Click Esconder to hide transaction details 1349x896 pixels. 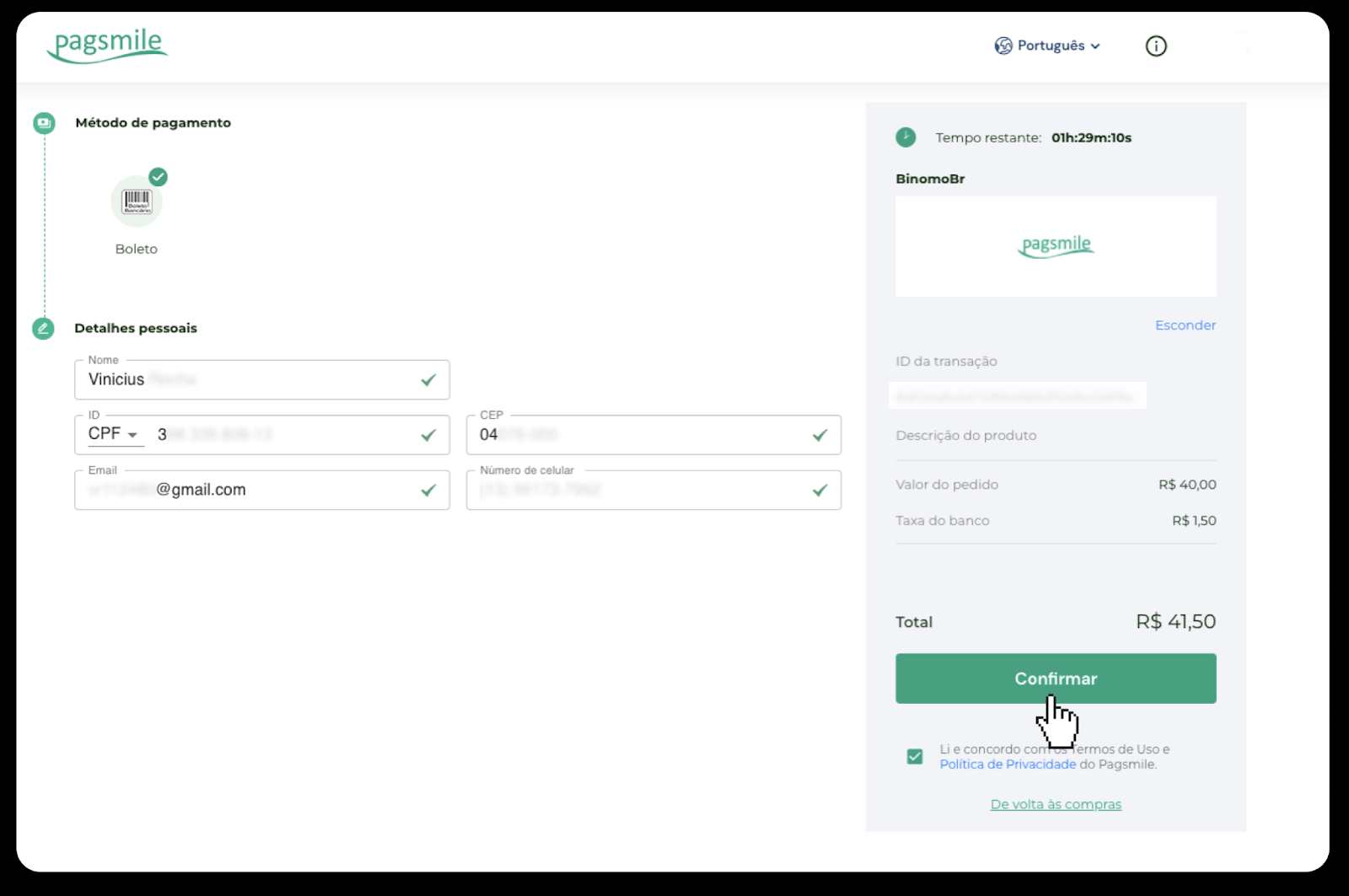(x=1185, y=325)
